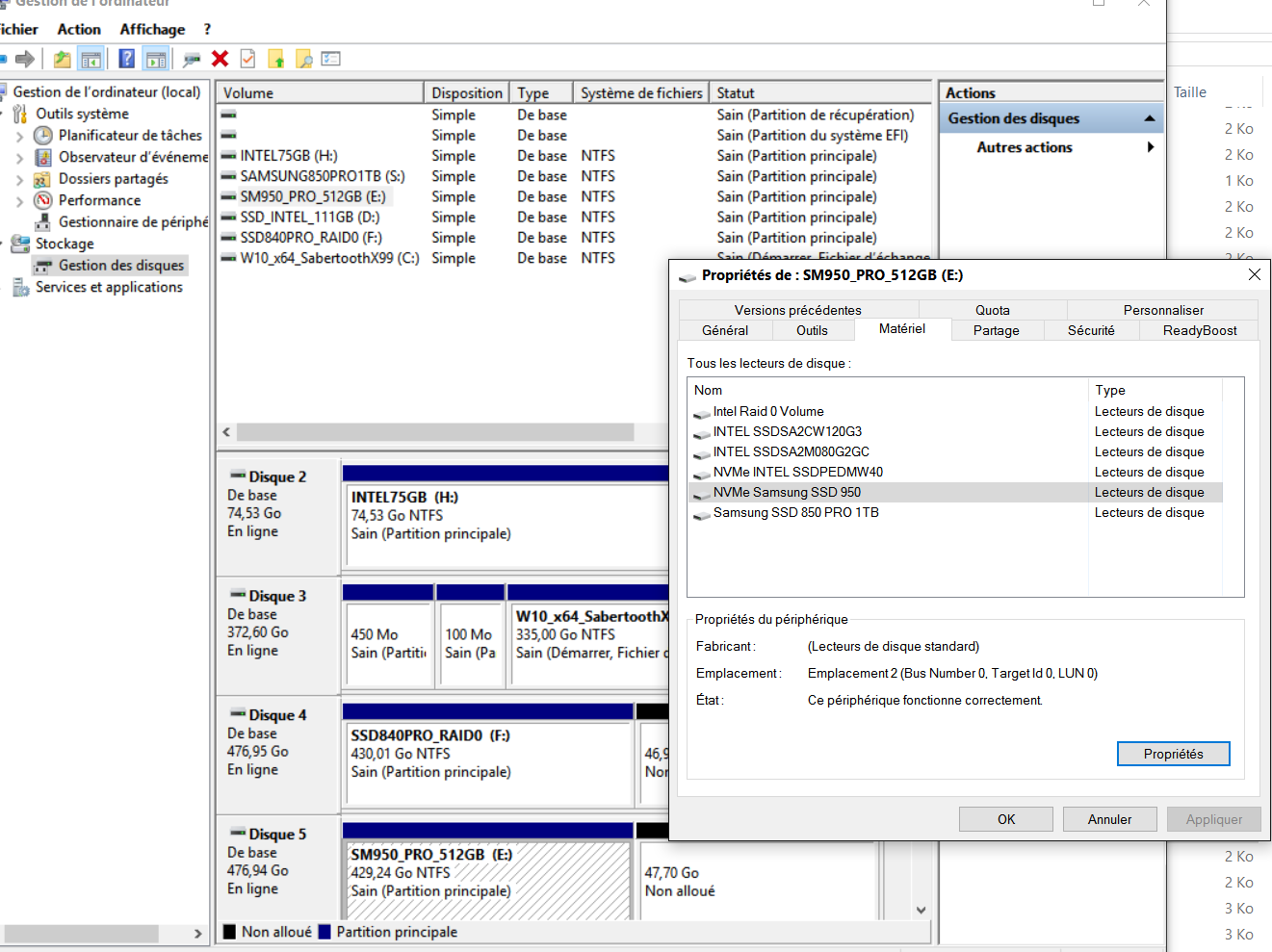1272x952 pixels.
Task: Expand the Dossiers partagés tree node
Action: click(x=20, y=180)
